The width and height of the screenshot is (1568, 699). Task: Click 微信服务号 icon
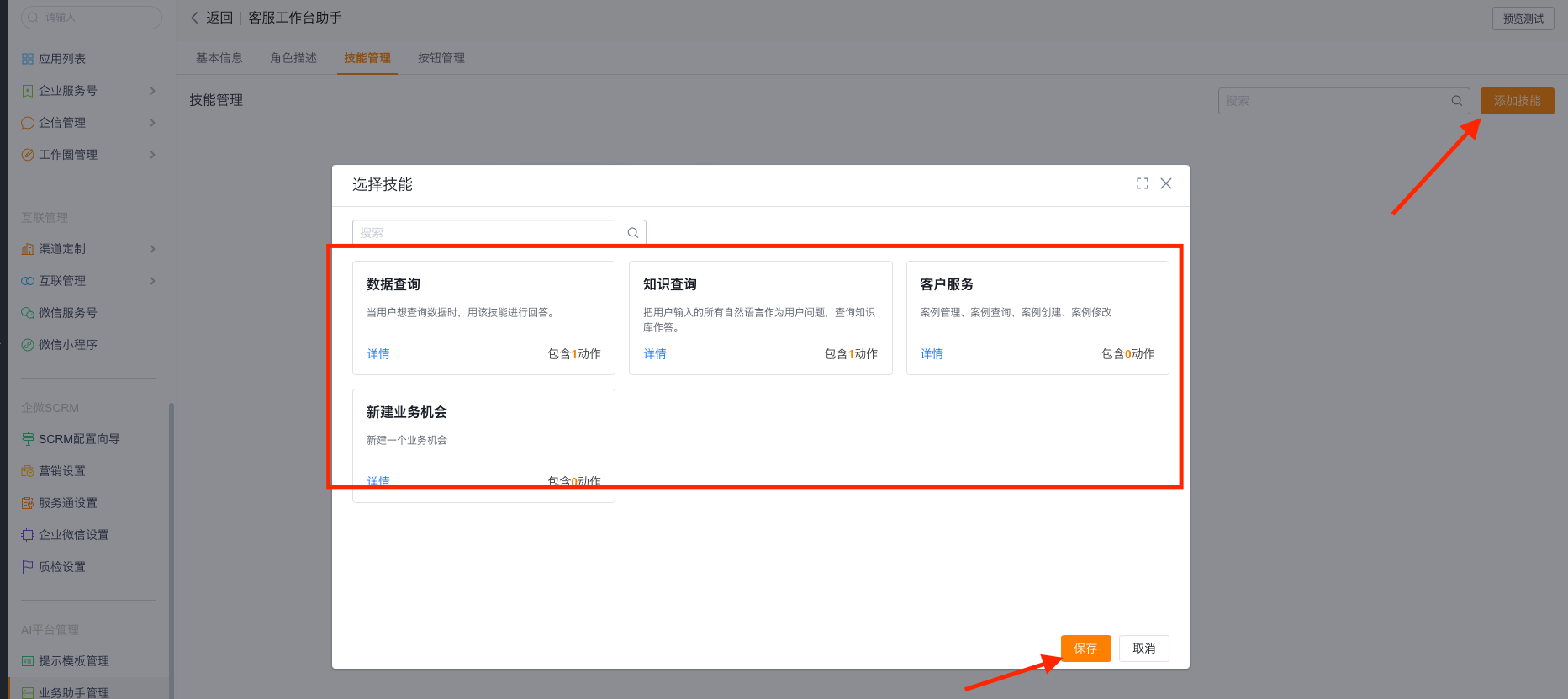point(28,313)
